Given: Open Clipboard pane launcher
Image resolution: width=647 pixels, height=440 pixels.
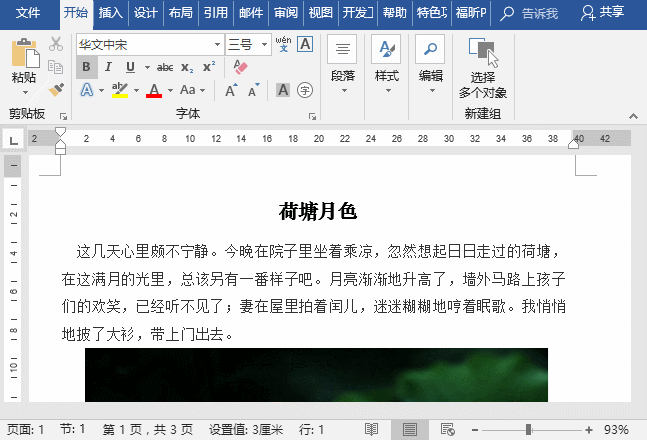Looking at the screenshot, I should pos(63,116).
